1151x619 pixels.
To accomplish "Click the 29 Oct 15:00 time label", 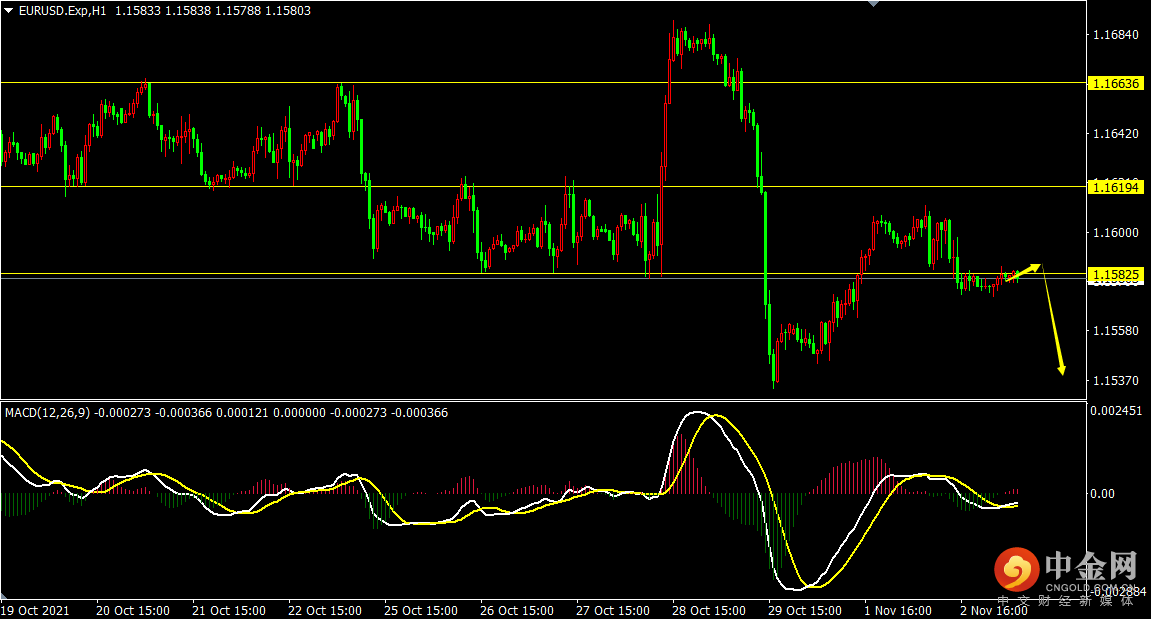I will pyautogui.click(x=805, y=611).
